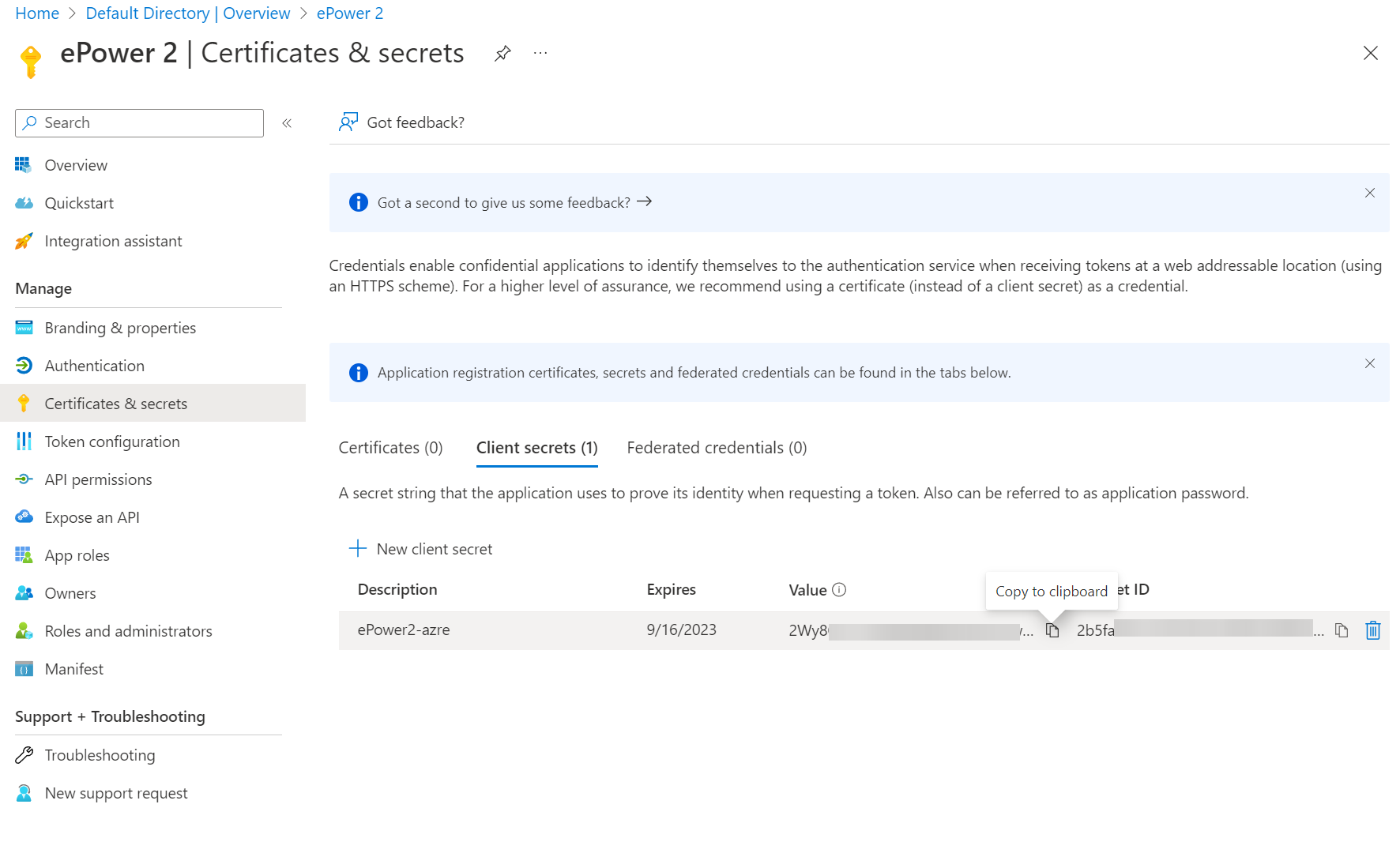Switch to Federated credentials (0) tab
The height and width of the screenshot is (868, 1400).
click(717, 448)
